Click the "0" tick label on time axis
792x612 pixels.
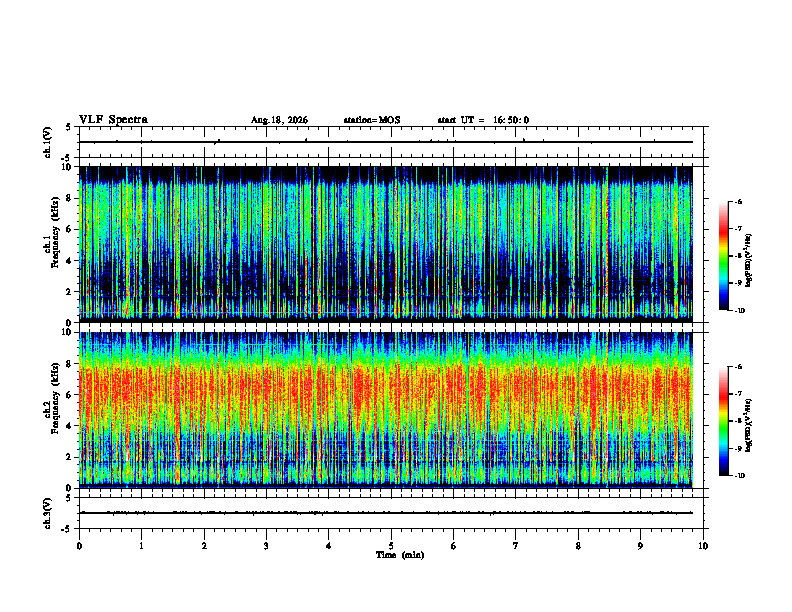point(79,546)
